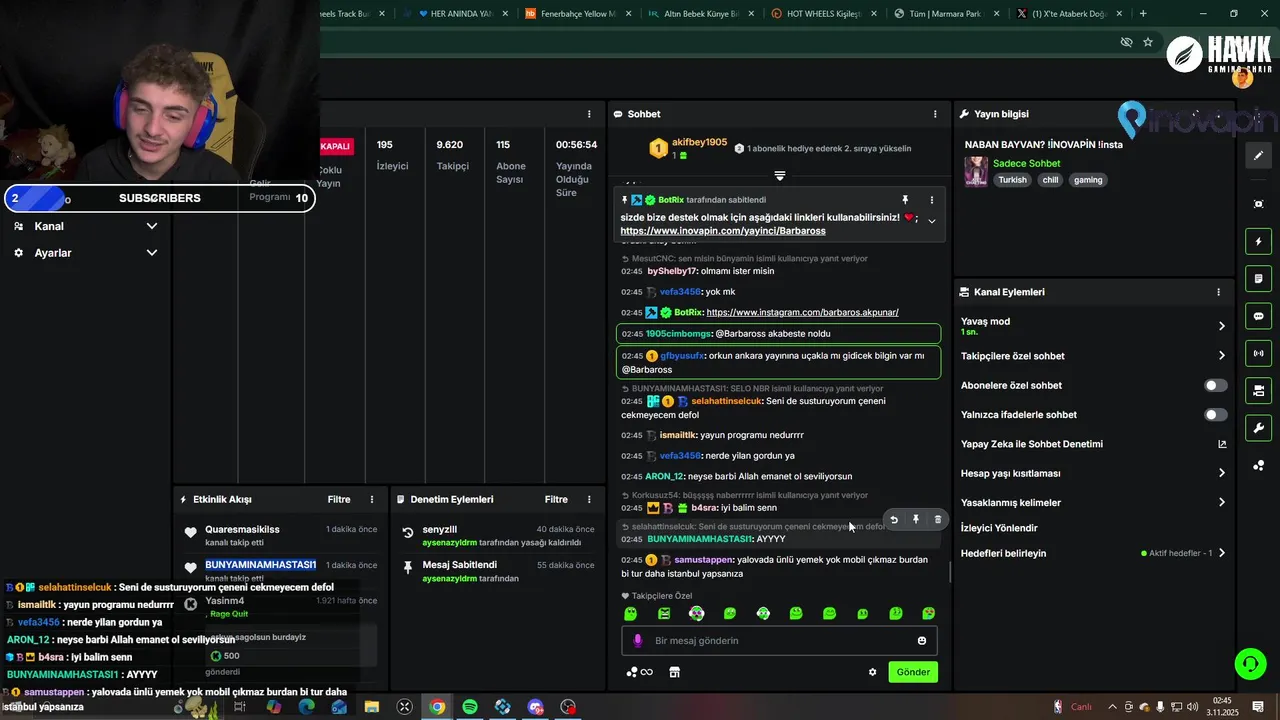This screenshot has height=720, width=1280.
Task: Click the message input field
Action: (780, 641)
